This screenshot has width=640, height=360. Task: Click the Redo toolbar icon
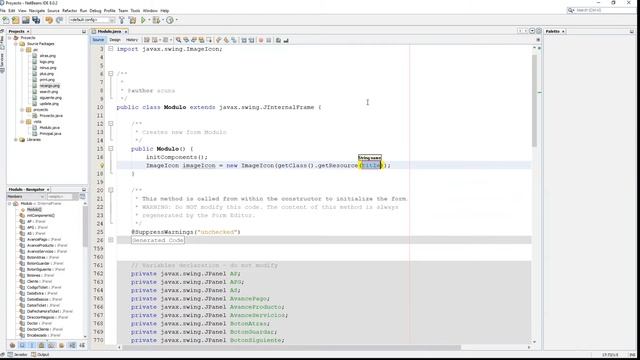[x=59, y=20]
